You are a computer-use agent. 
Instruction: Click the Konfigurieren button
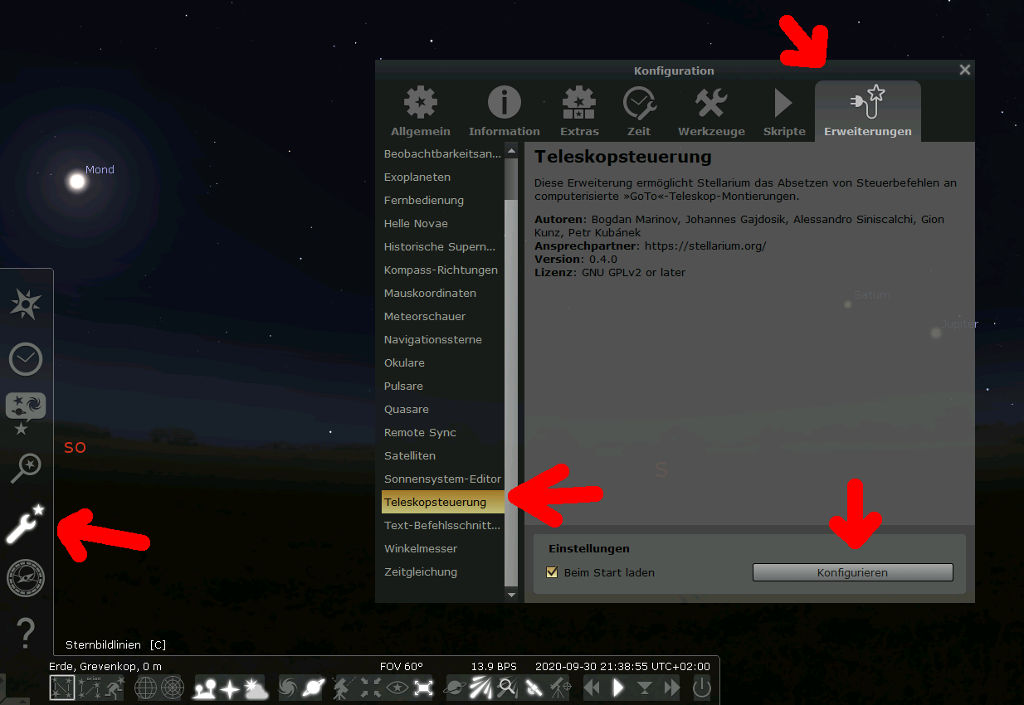(x=852, y=573)
